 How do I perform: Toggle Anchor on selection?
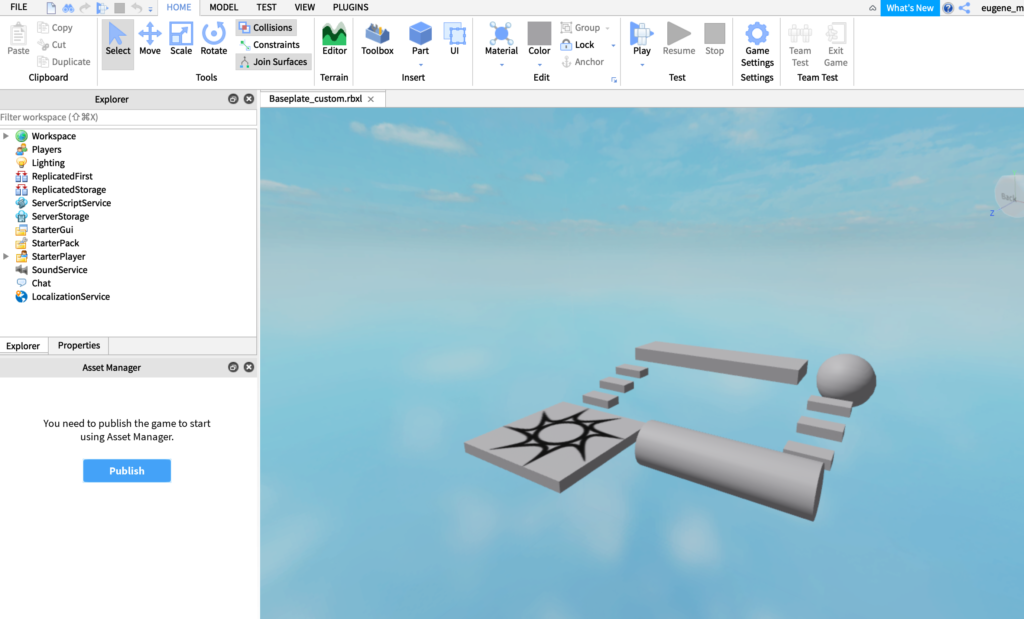coord(583,61)
